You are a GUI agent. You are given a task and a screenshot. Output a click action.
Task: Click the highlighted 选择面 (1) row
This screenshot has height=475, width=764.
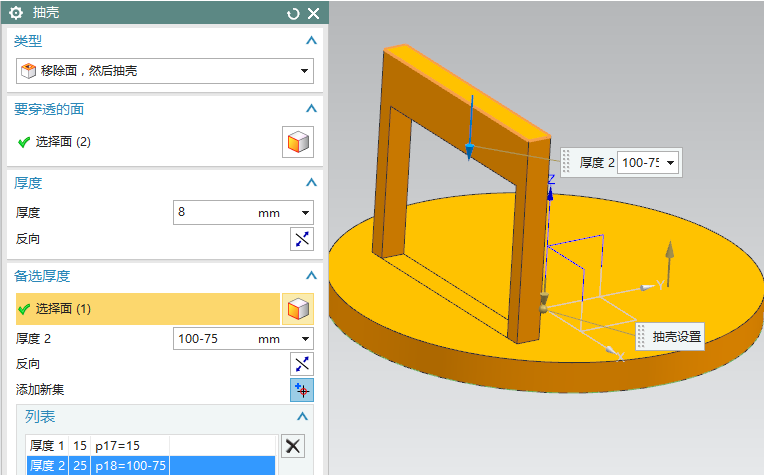tap(148, 309)
